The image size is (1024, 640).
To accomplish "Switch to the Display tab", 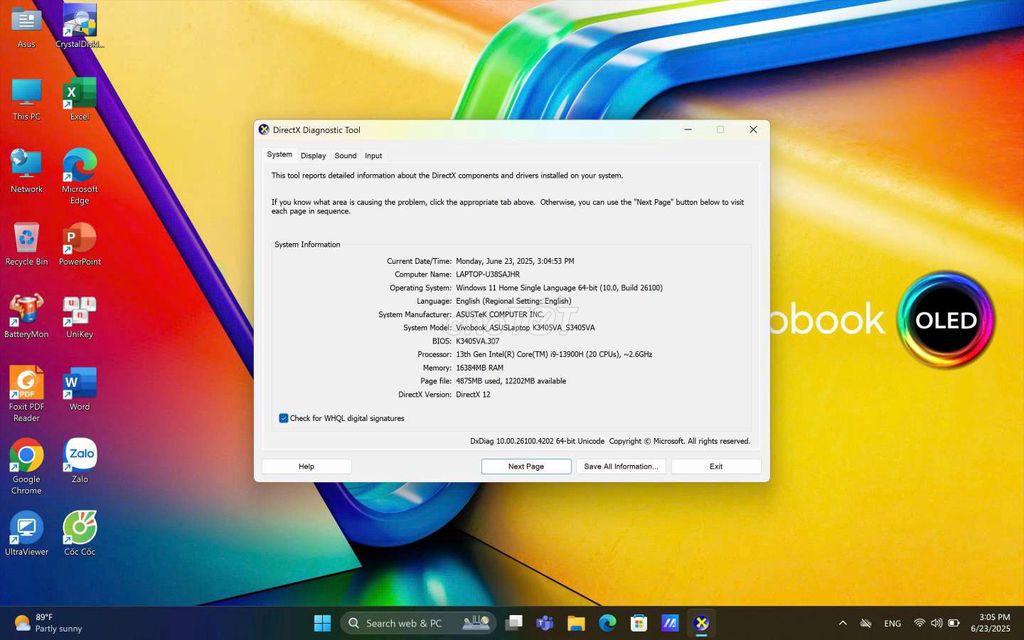I will (313, 155).
